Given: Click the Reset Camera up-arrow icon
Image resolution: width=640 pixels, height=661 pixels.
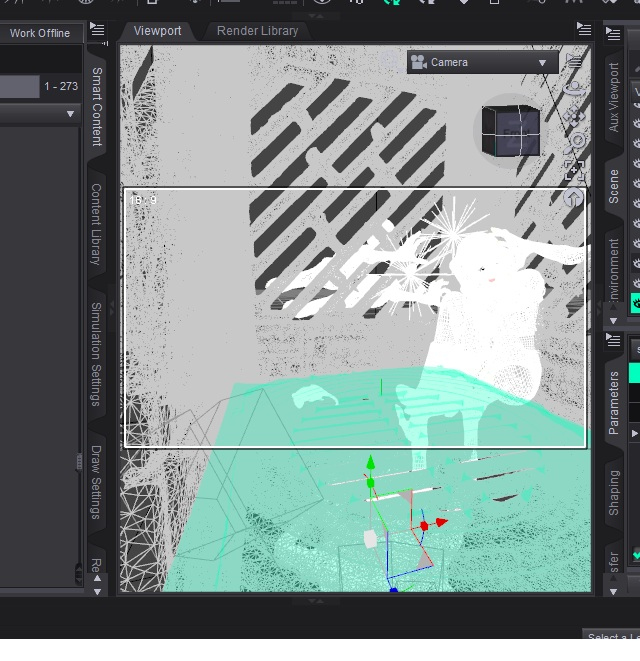Looking at the screenshot, I should point(573,198).
